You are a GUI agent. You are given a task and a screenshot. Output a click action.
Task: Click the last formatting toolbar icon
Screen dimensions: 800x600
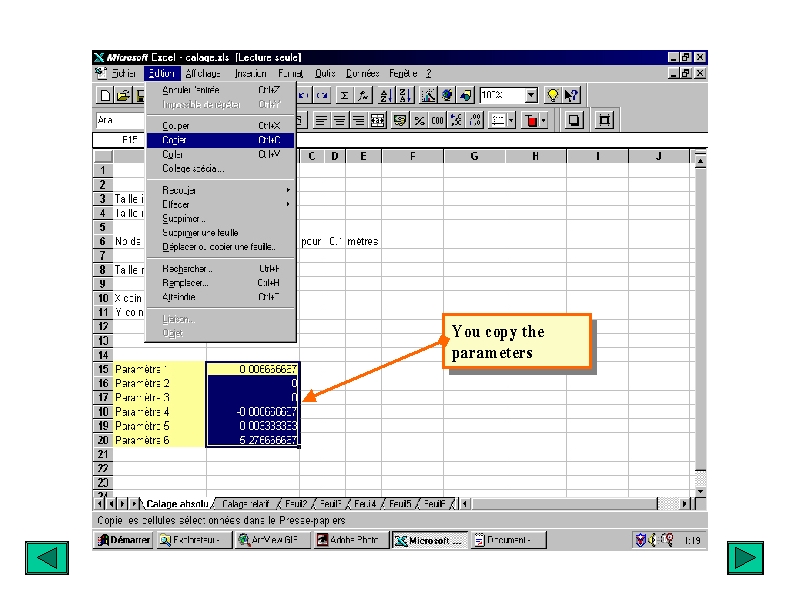[x=604, y=121]
